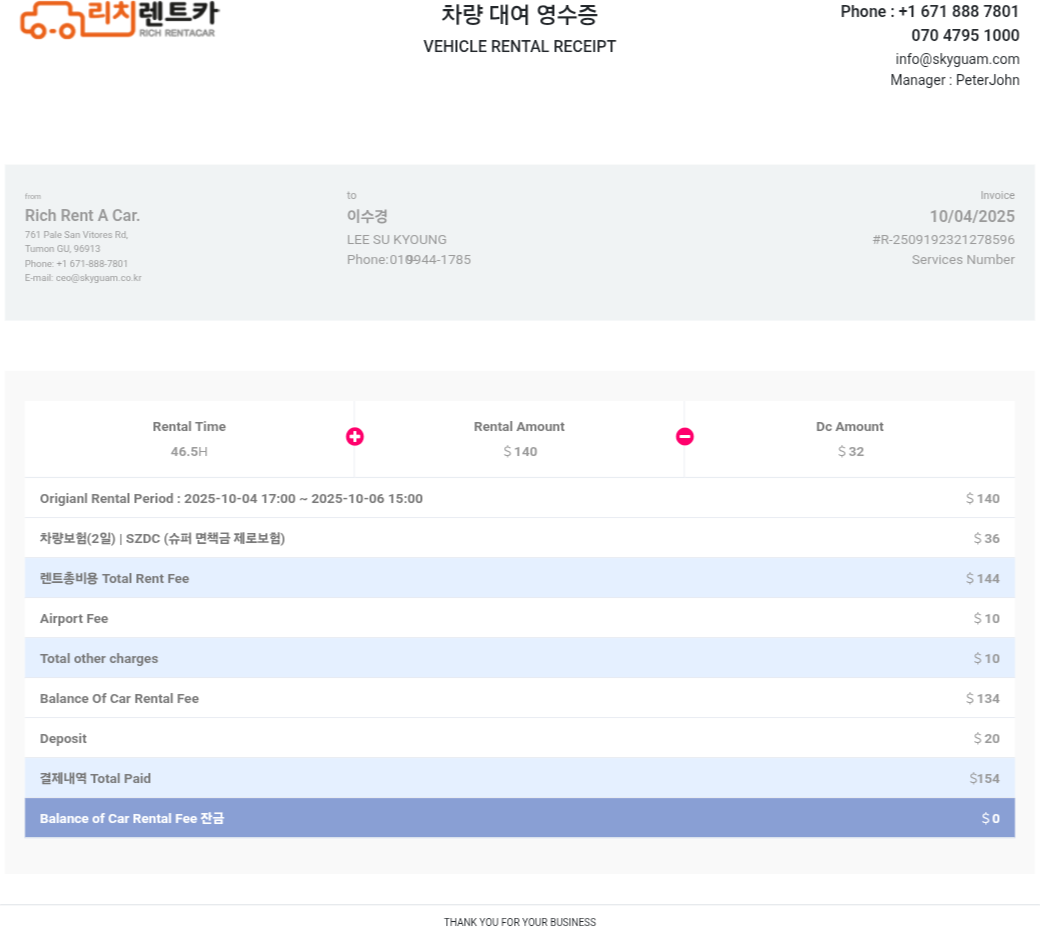Click the Airport Fee row
Image resolution: width=1040 pixels, height=931 pixels.
519,618
